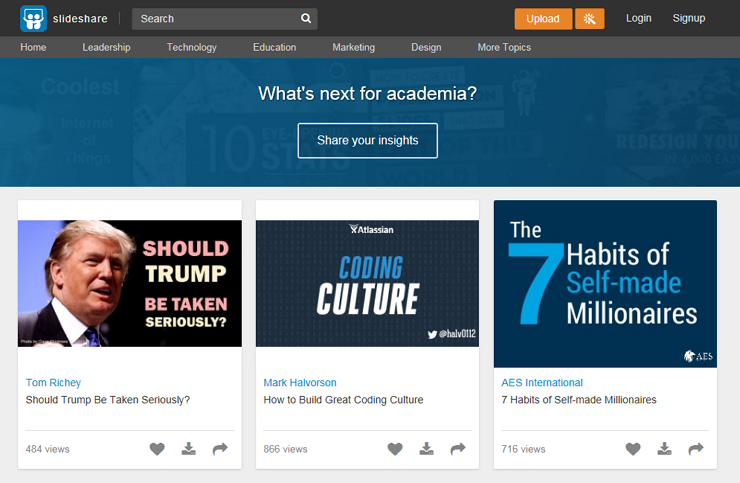Open the Should Trump Be Taken Seriously? title

[108, 400]
